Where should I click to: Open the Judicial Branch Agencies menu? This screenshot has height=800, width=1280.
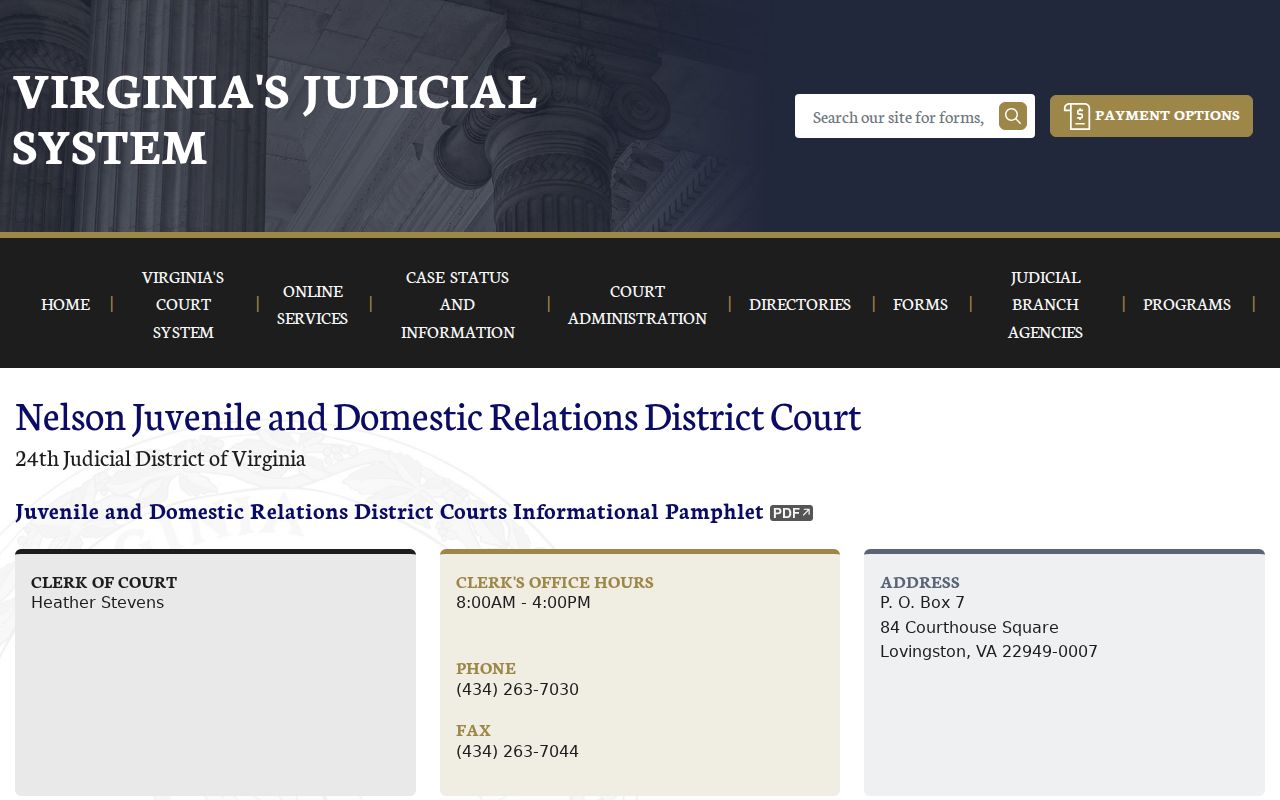(x=1045, y=304)
